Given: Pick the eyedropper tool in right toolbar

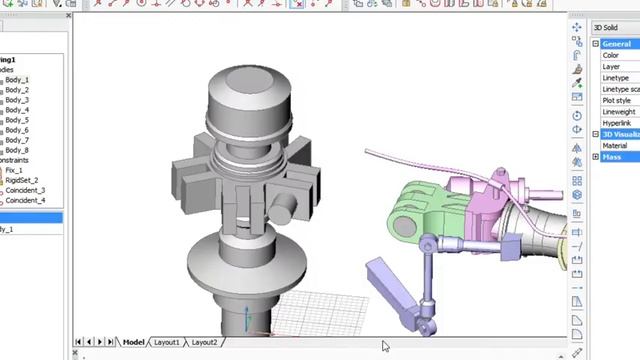Looking at the screenshot, I should (577, 83).
